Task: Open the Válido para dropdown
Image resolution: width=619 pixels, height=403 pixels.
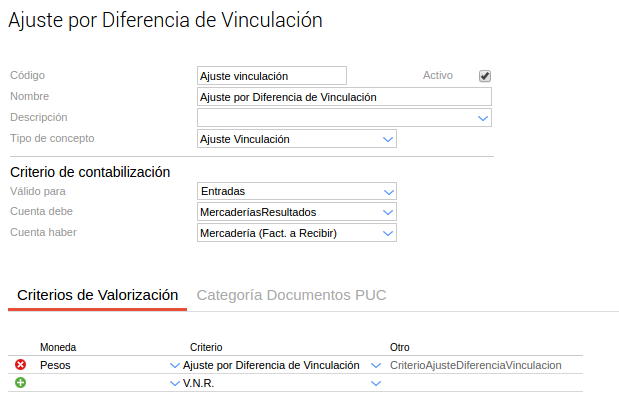Action: point(388,191)
